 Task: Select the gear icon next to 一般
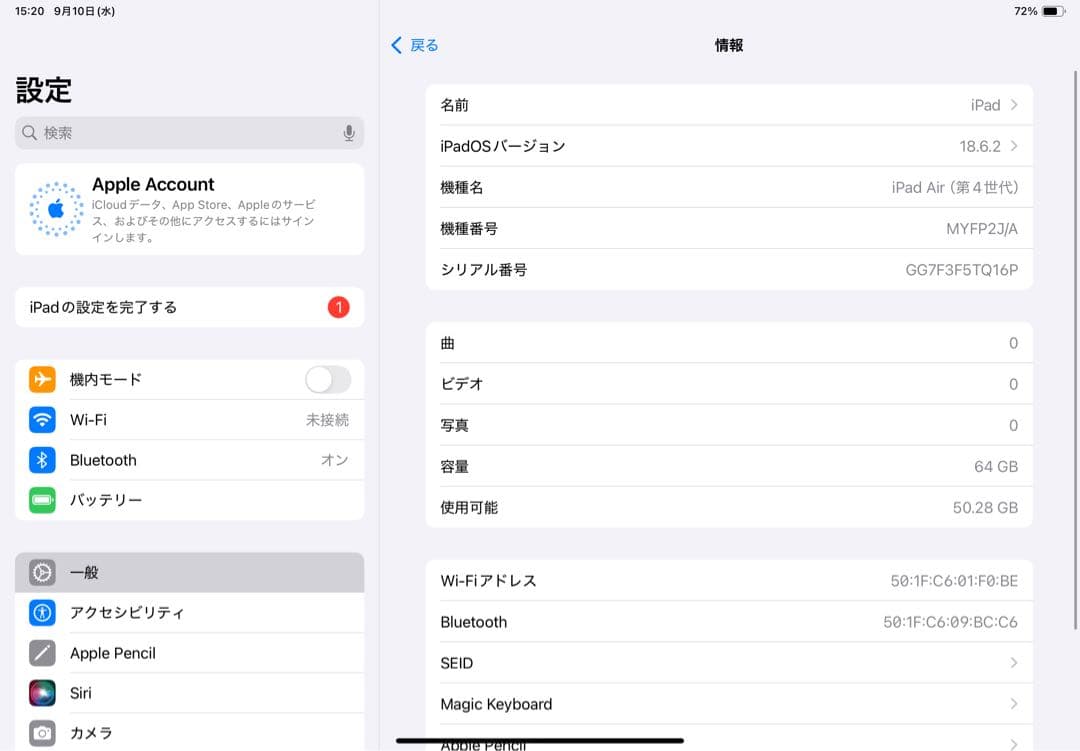(x=41, y=572)
